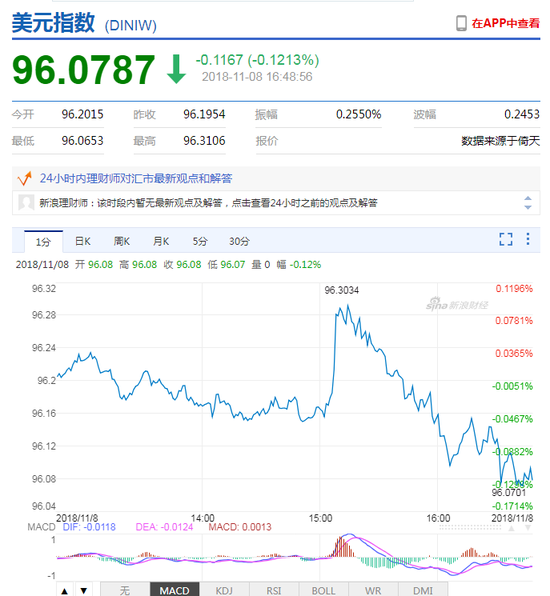
Task: Select the MACD indicator tab
Action: pyautogui.click(x=174, y=590)
